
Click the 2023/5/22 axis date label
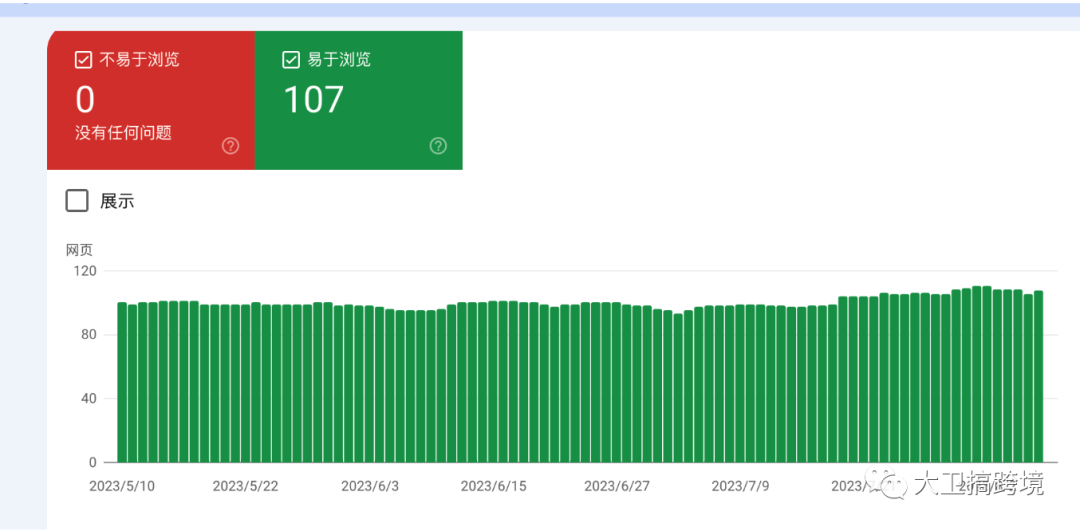245,486
